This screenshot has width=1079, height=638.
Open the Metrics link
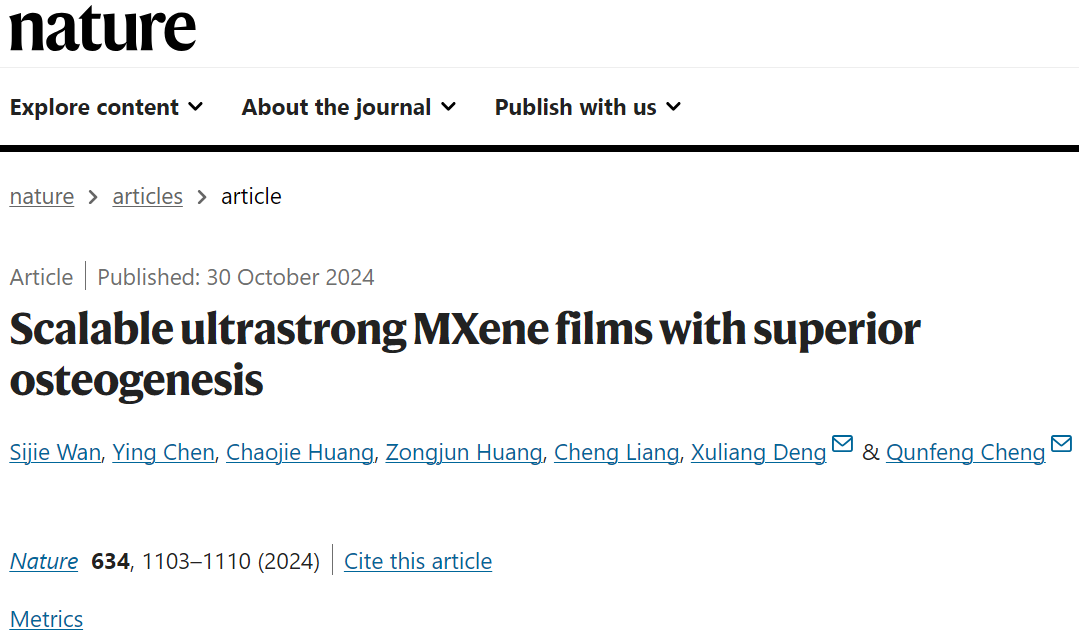(46, 619)
